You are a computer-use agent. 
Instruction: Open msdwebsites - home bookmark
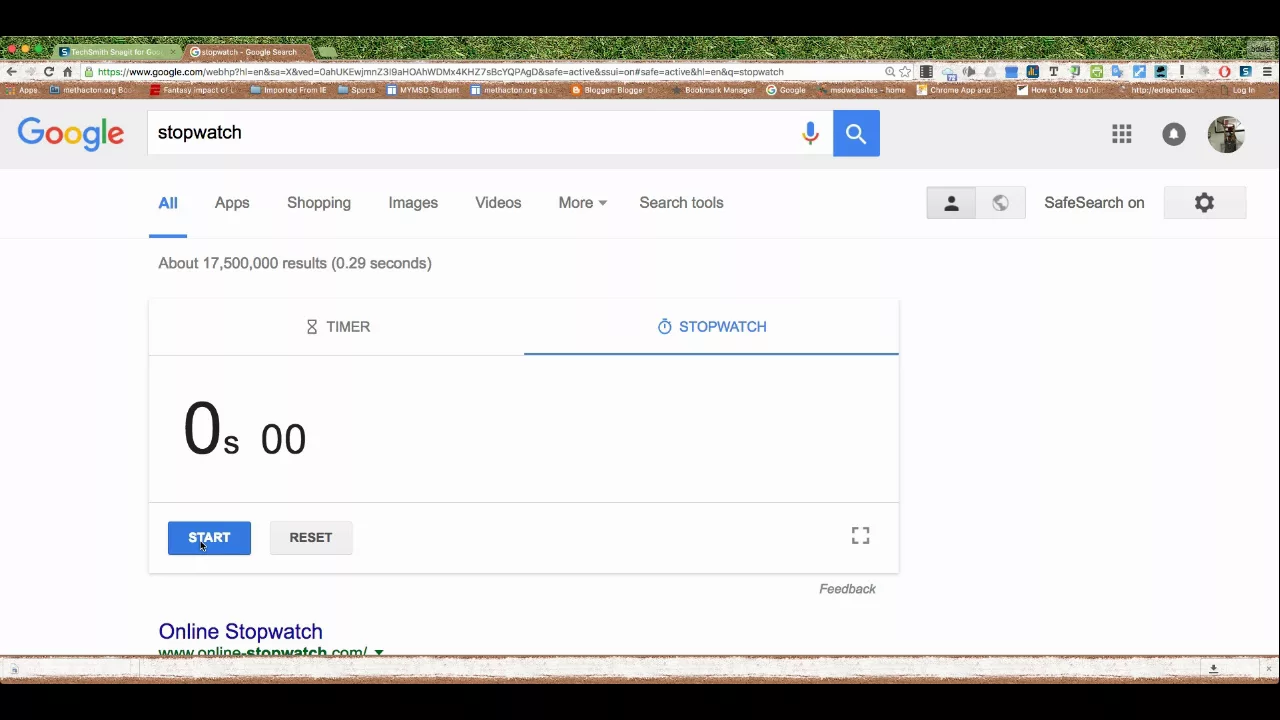pos(860,90)
